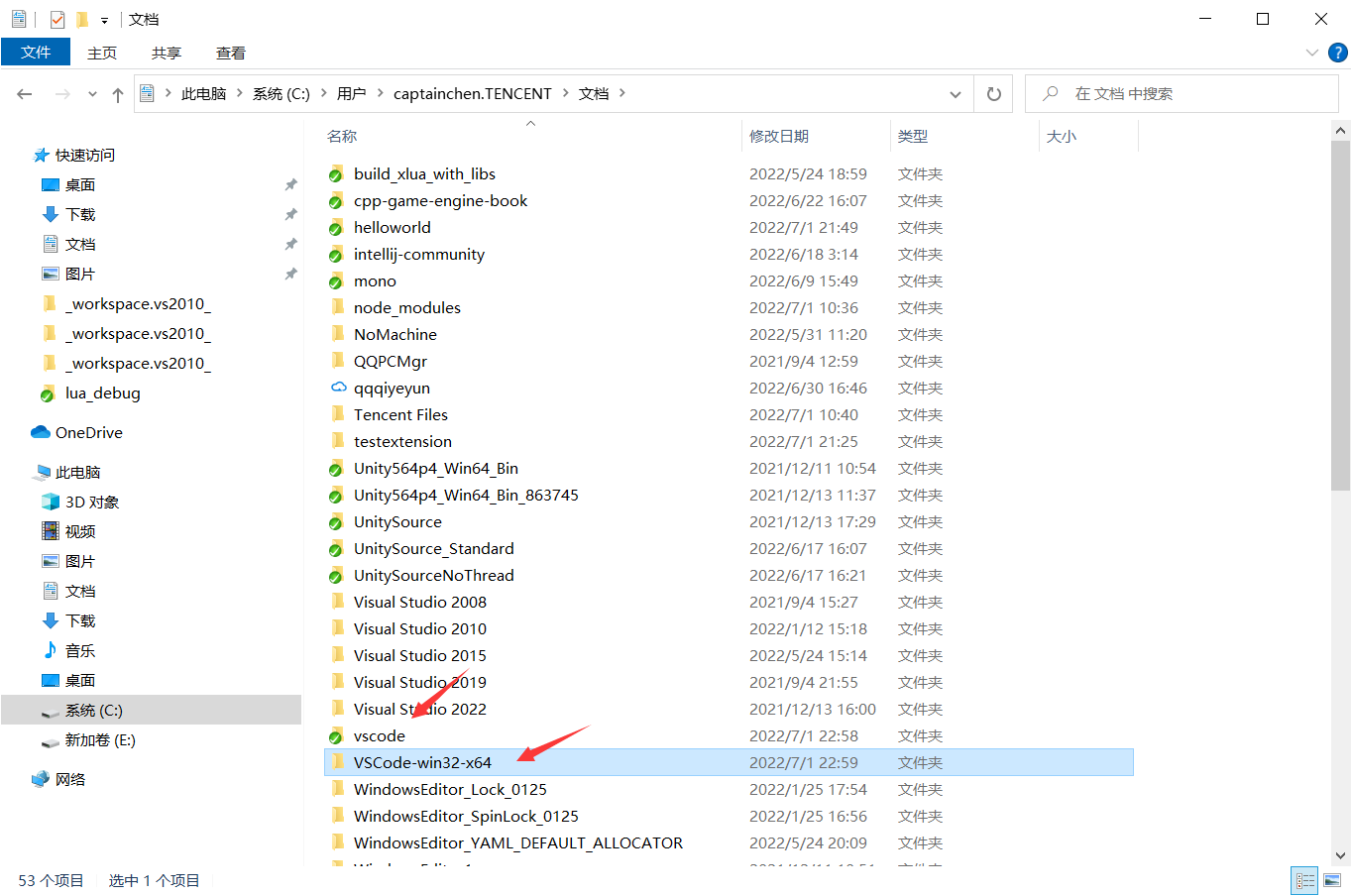Switch to the 共享 ribbon tab
The width and height of the screenshot is (1352, 896).
point(167,53)
